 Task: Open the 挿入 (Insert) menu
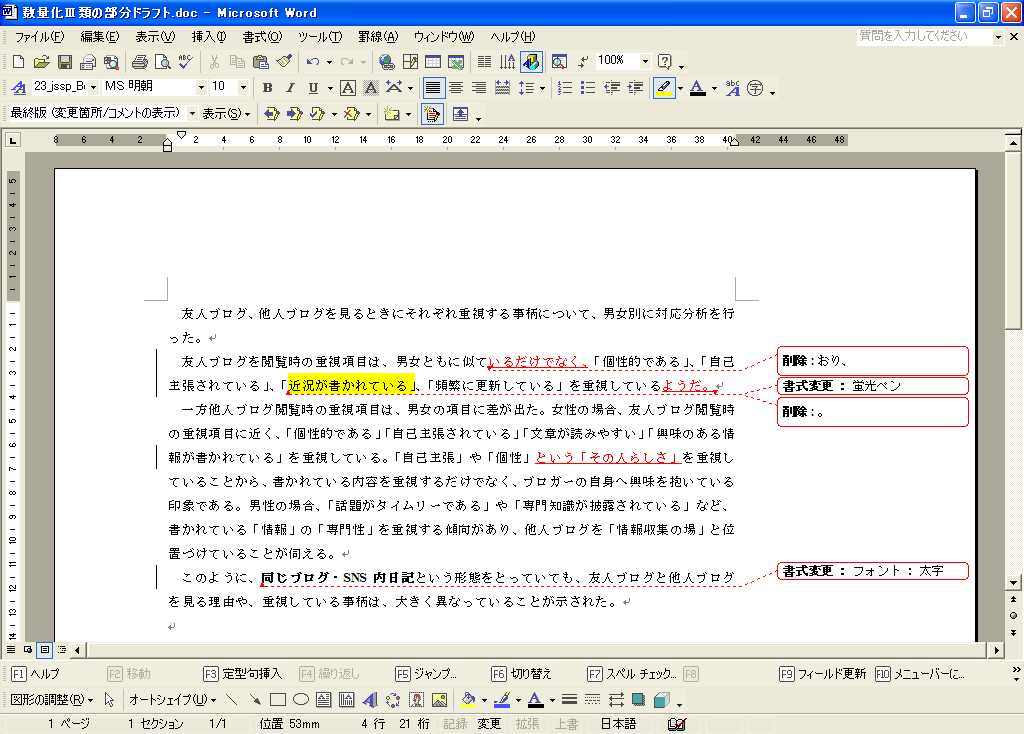coord(208,37)
